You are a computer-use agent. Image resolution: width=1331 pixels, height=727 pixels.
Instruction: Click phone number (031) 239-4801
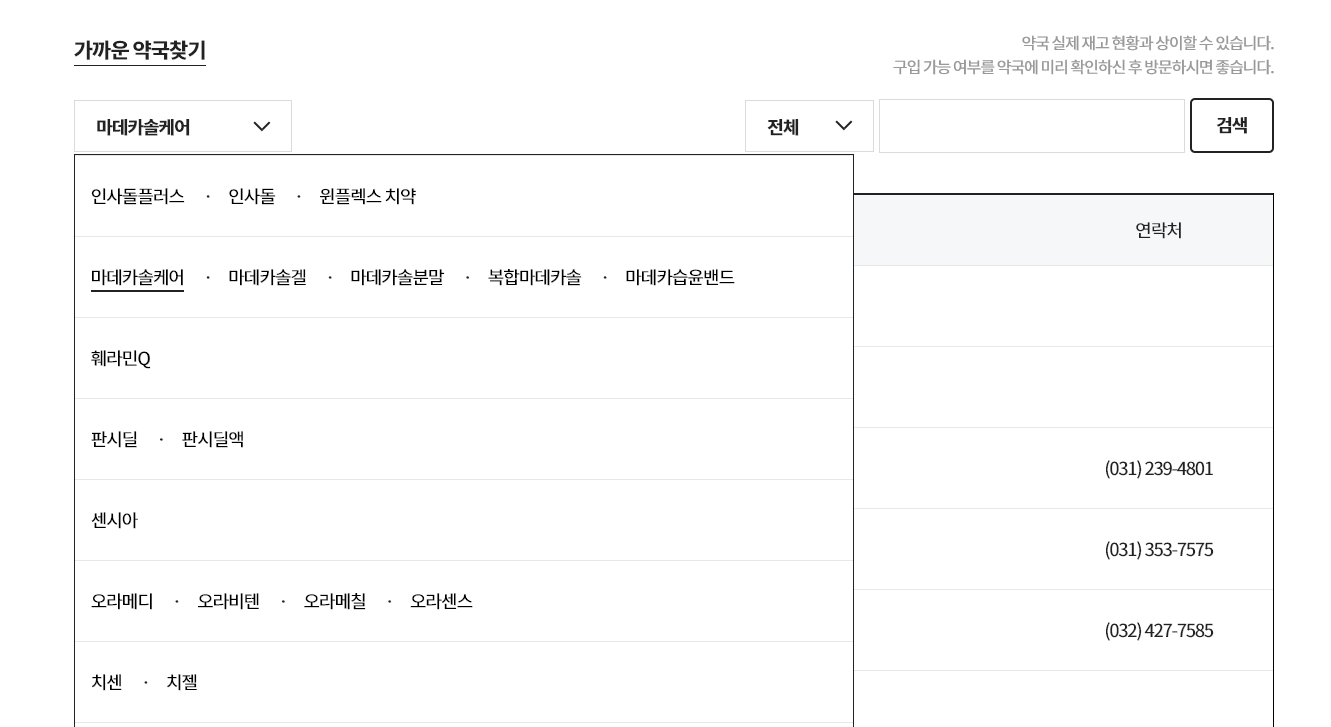(1159, 468)
